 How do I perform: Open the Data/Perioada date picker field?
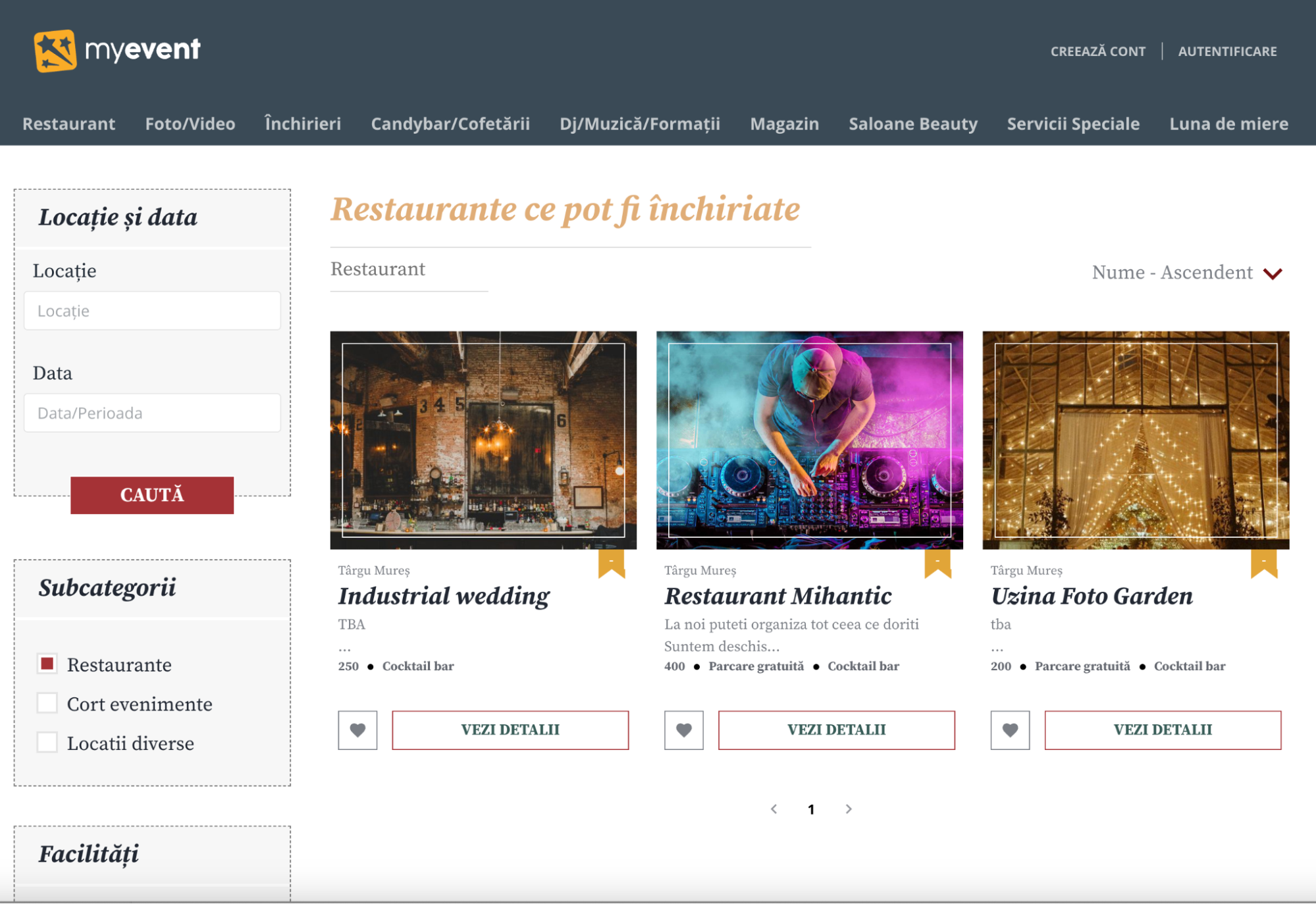[x=152, y=413]
